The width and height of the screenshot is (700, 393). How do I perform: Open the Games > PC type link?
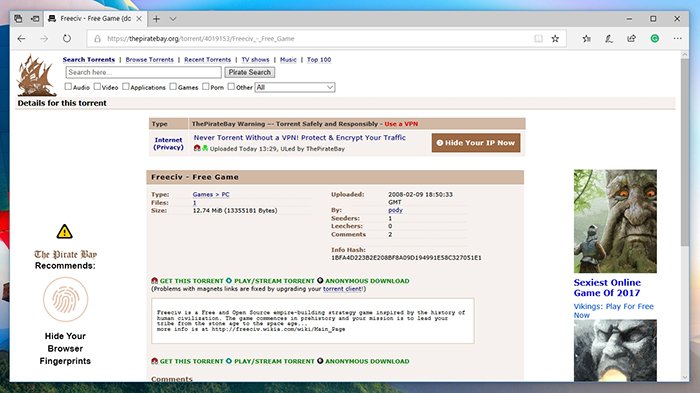point(211,194)
